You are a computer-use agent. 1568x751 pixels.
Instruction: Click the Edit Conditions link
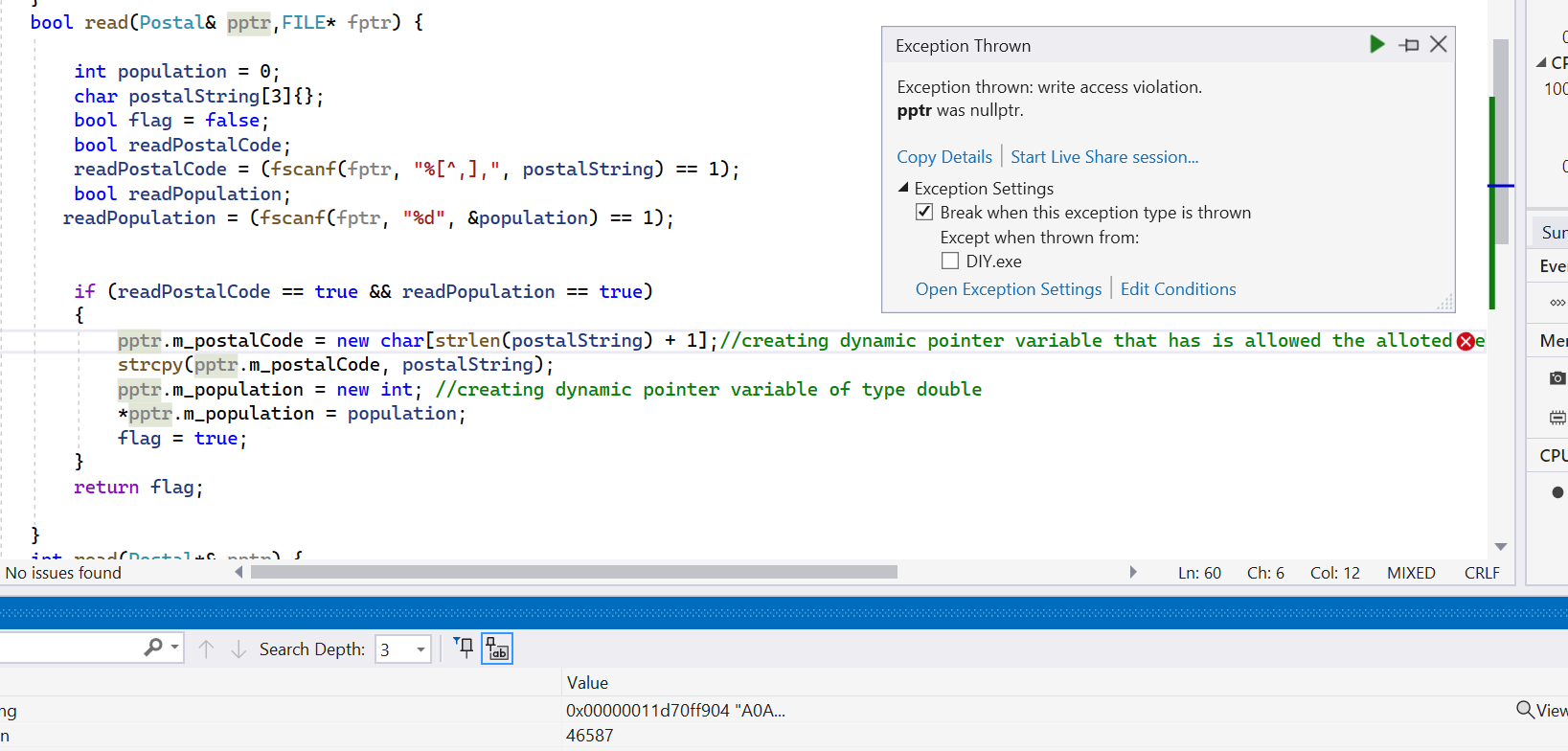coord(1178,289)
